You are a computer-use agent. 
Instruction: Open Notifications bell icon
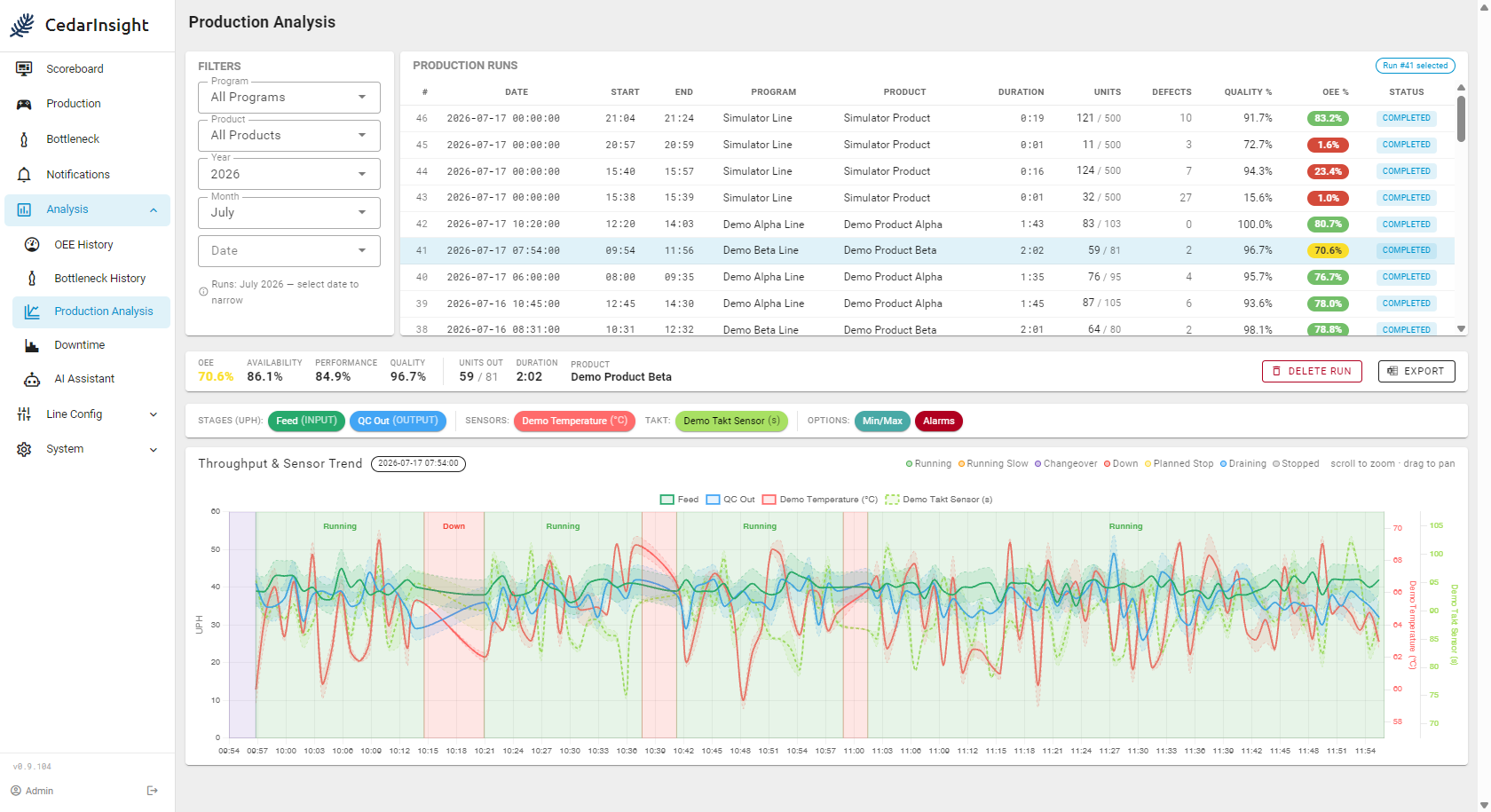[24, 175]
